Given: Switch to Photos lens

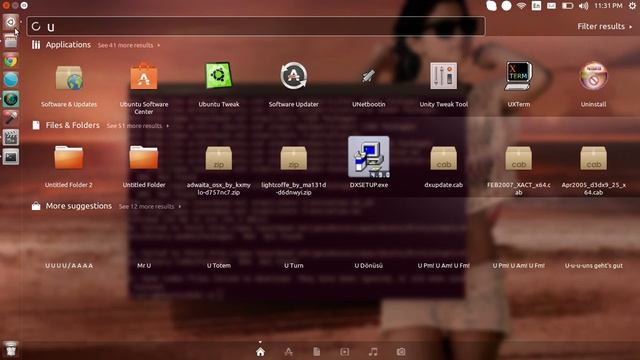Looking at the screenshot, I should point(401,352).
